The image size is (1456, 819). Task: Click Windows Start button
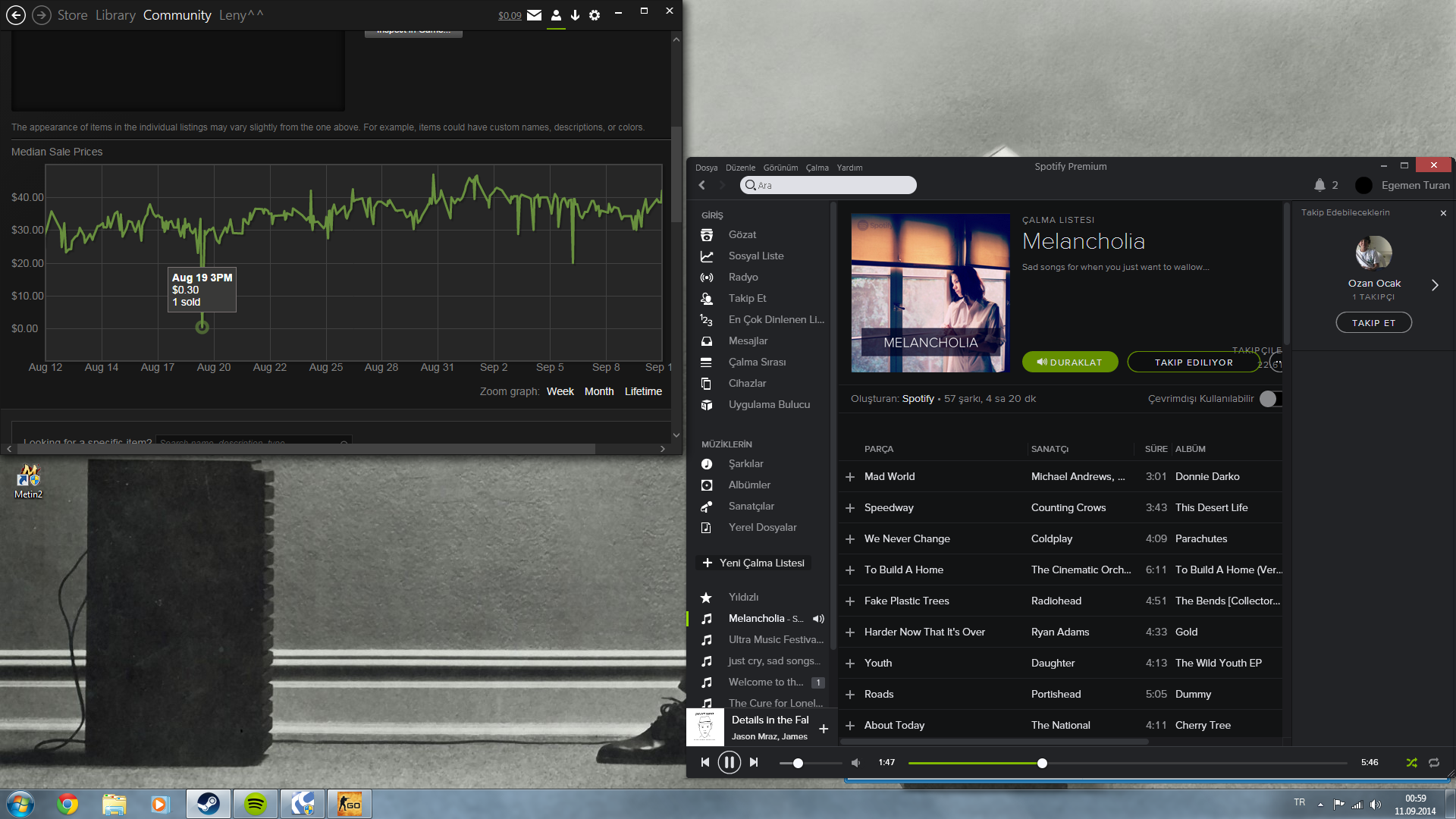coord(20,804)
